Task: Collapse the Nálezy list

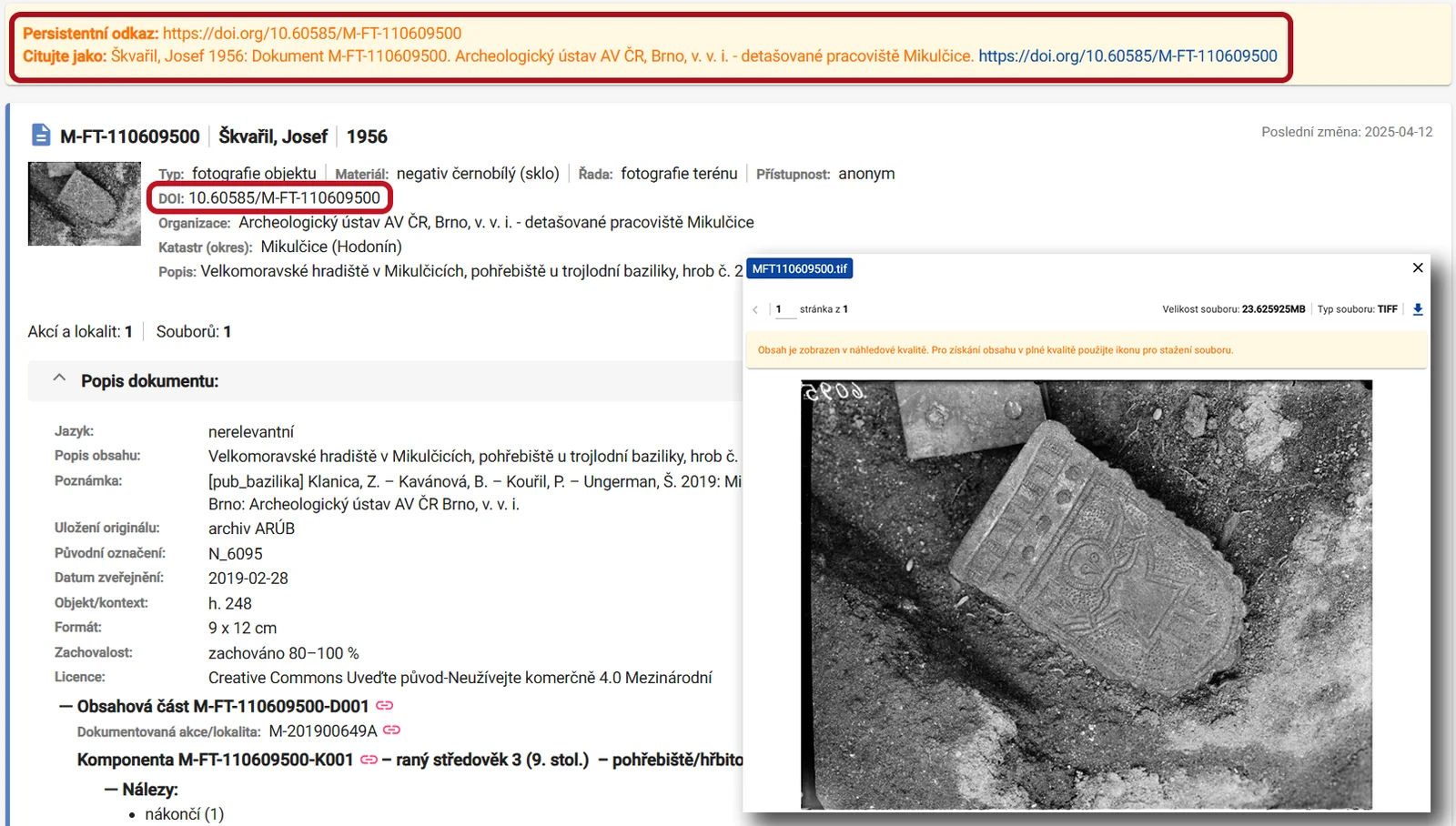Action: (x=111, y=790)
